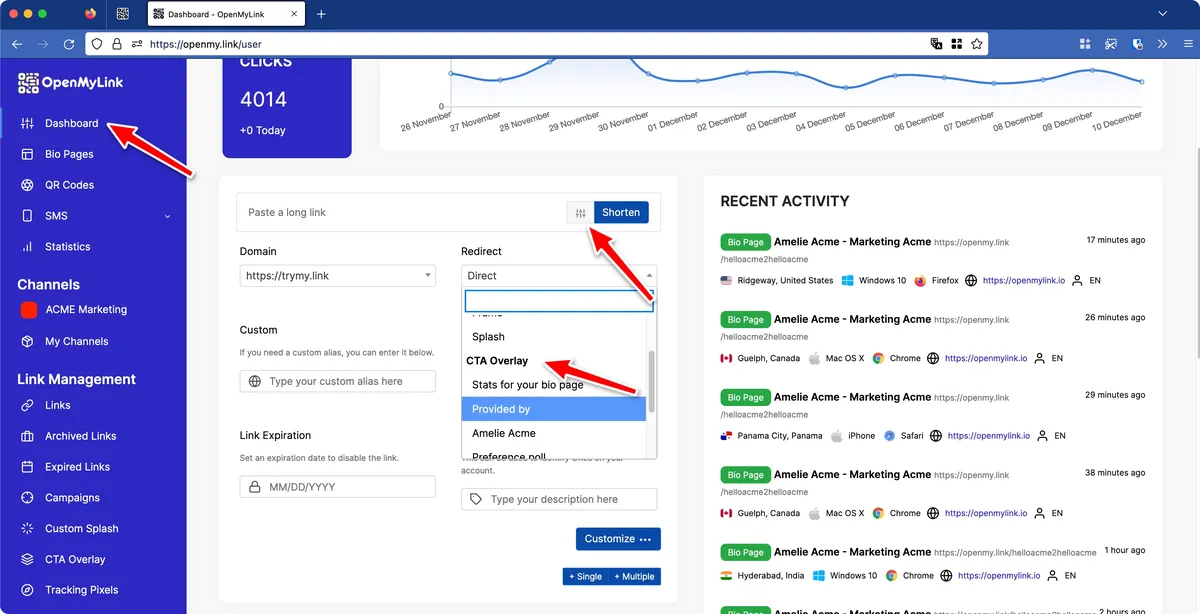Click the Firefox browser icon in Ridgeway entry
This screenshot has height=614, width=1200.
click(920, 281)
